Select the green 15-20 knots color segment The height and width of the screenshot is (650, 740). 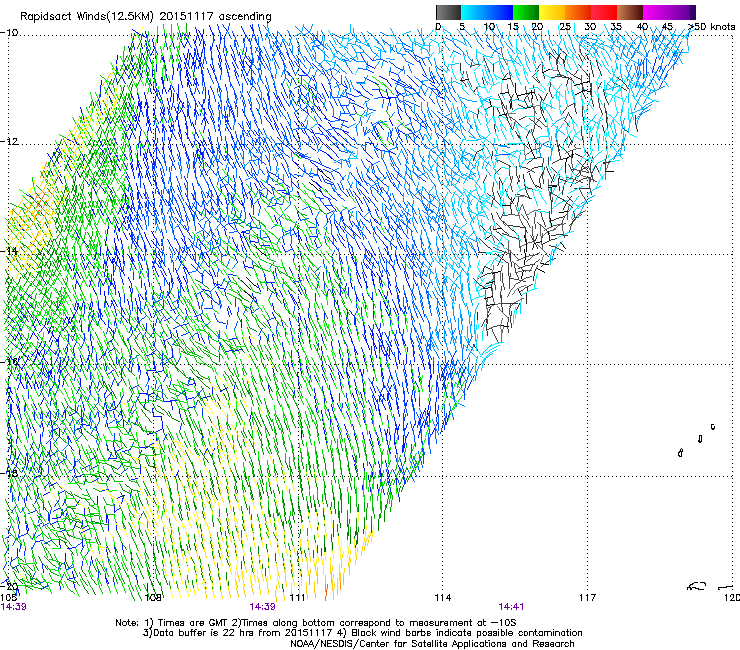(x=526, y=12)
